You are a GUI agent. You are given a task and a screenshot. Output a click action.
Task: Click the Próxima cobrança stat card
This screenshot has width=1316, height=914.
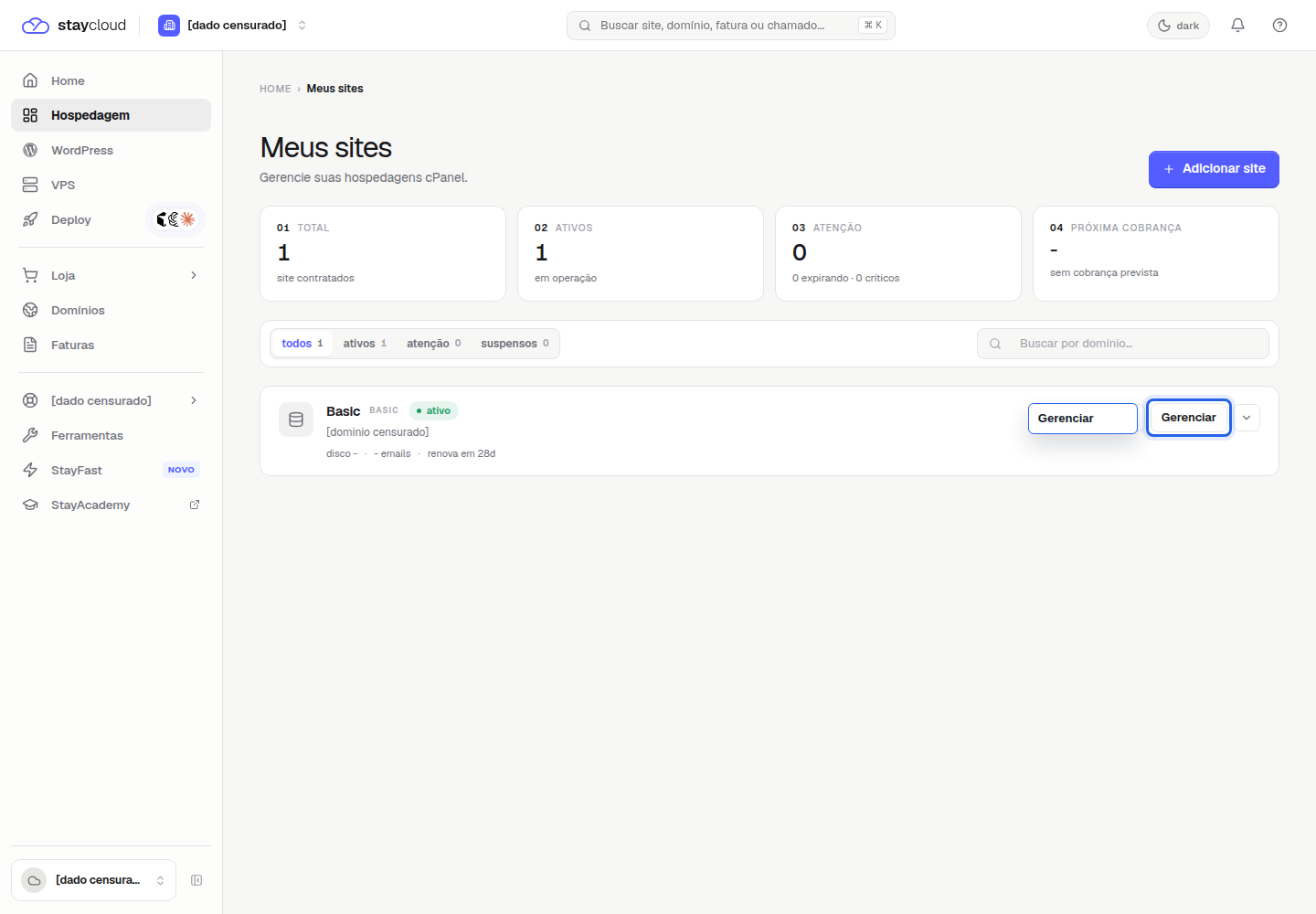click(x=1156, y=253)
